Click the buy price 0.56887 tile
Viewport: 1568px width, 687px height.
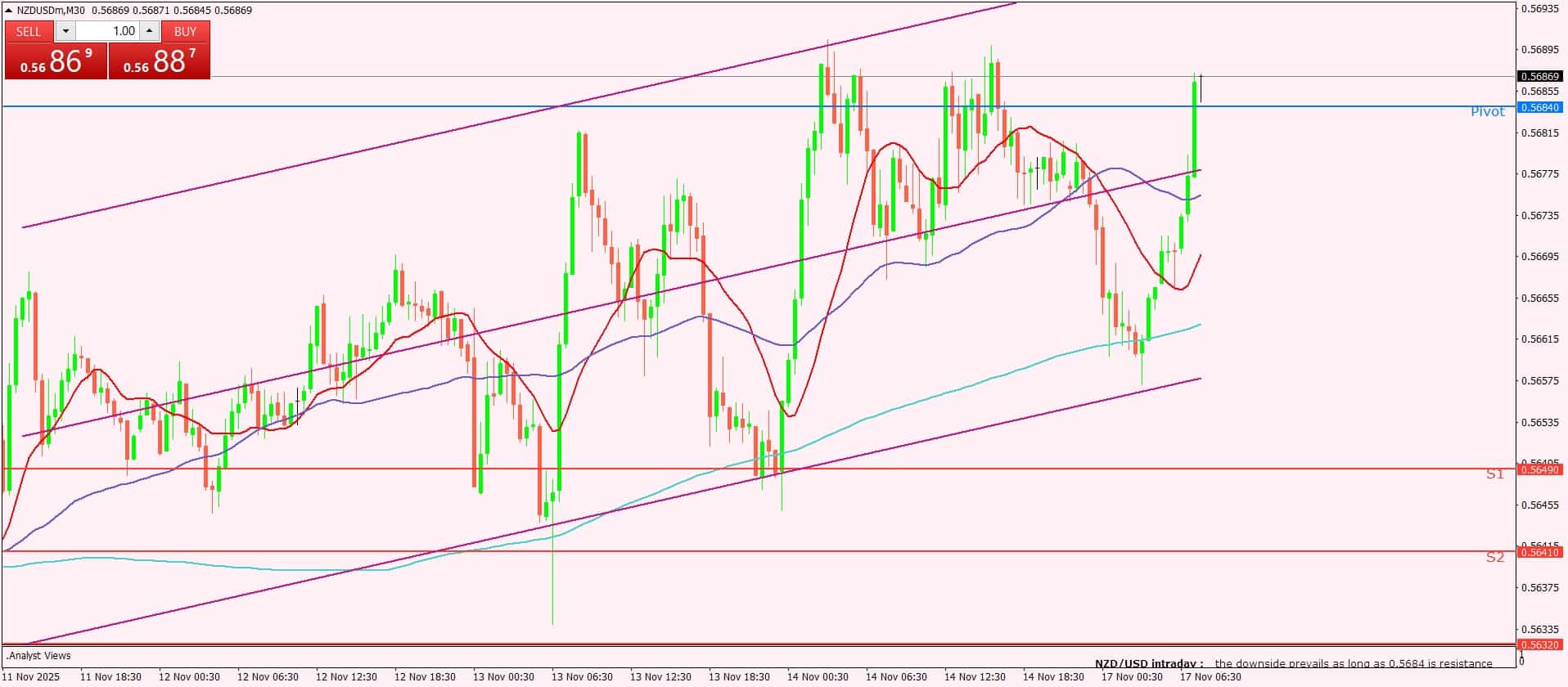coord(160,61)
